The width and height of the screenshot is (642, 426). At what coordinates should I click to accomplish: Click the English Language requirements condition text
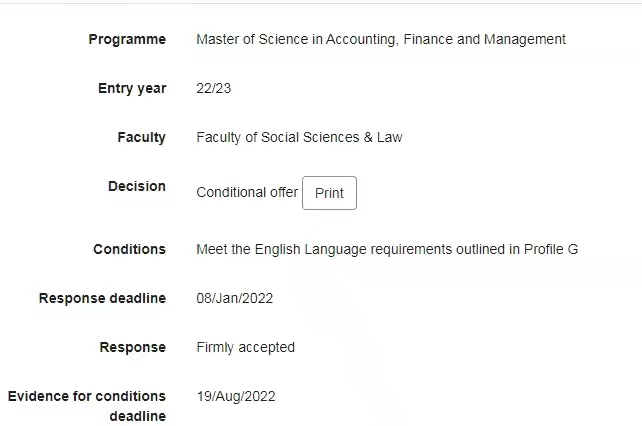coord(387,249)
